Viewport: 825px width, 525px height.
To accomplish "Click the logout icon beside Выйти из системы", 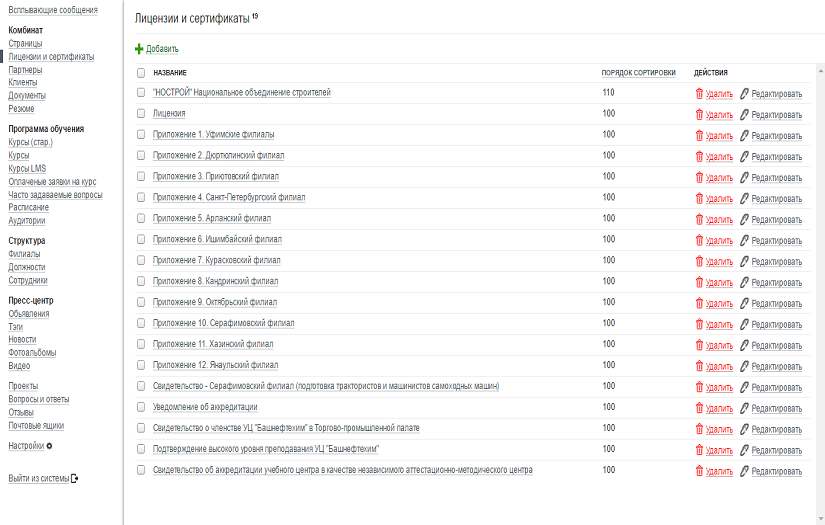I will (75, 478).
